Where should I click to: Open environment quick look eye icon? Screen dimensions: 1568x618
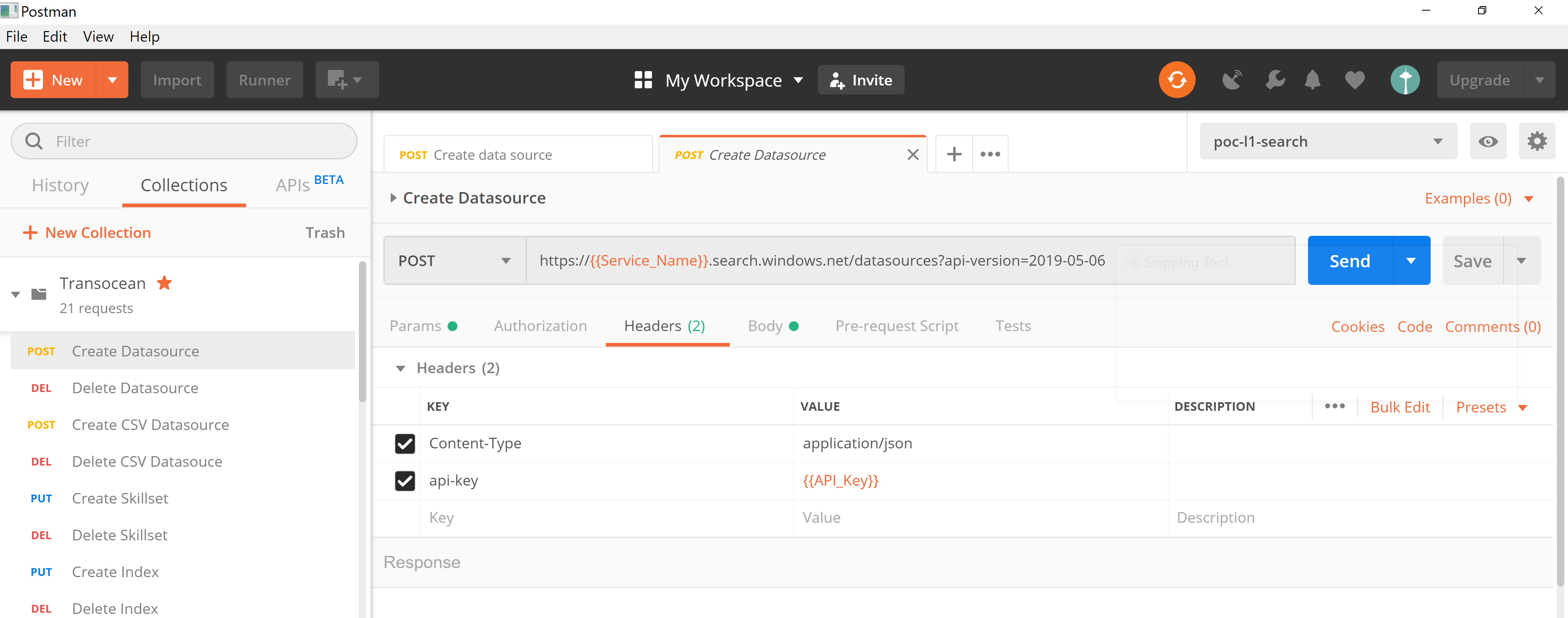1487,141
